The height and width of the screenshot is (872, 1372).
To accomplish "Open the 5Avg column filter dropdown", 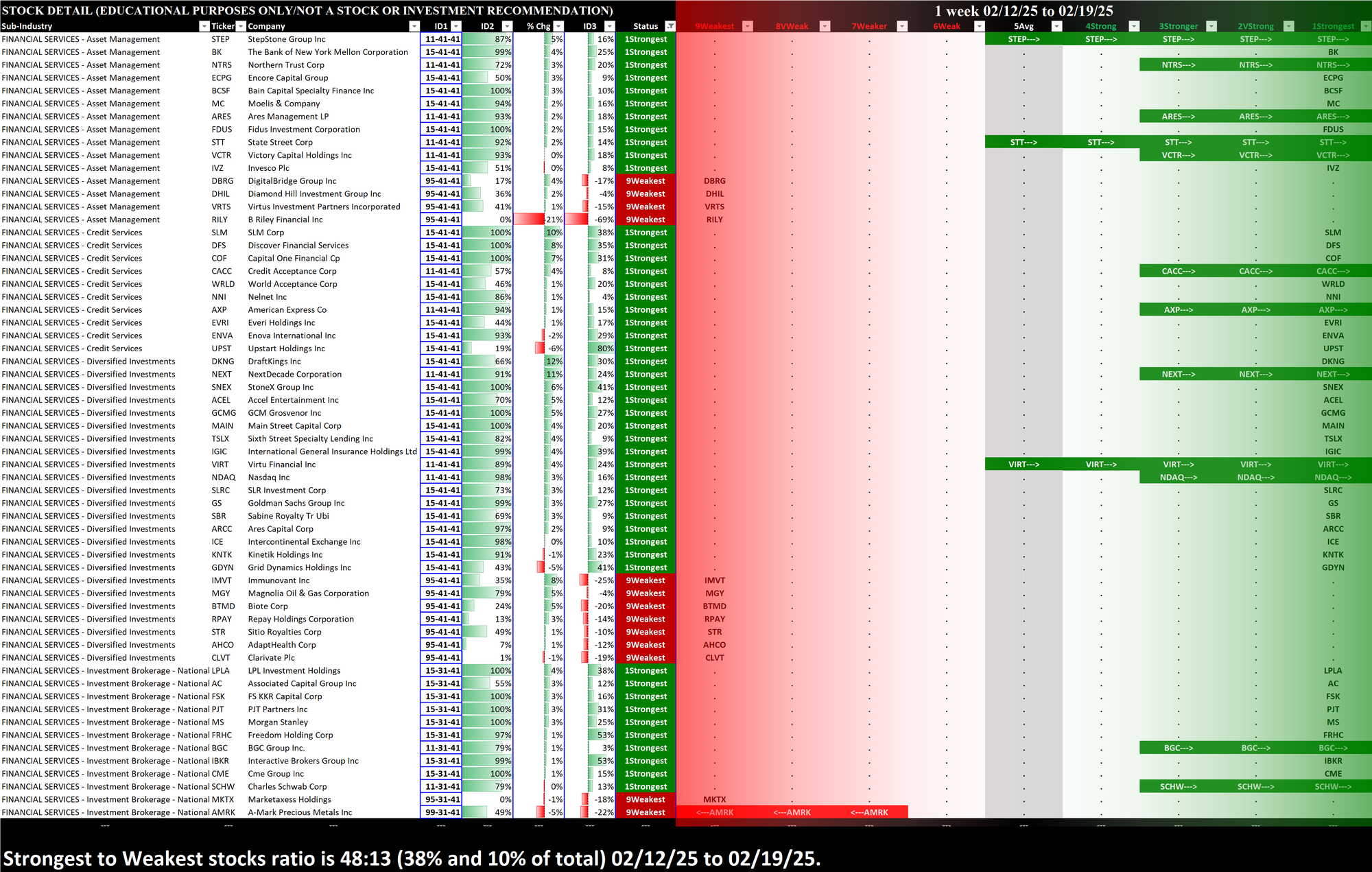I will [x=1056, y=26].
